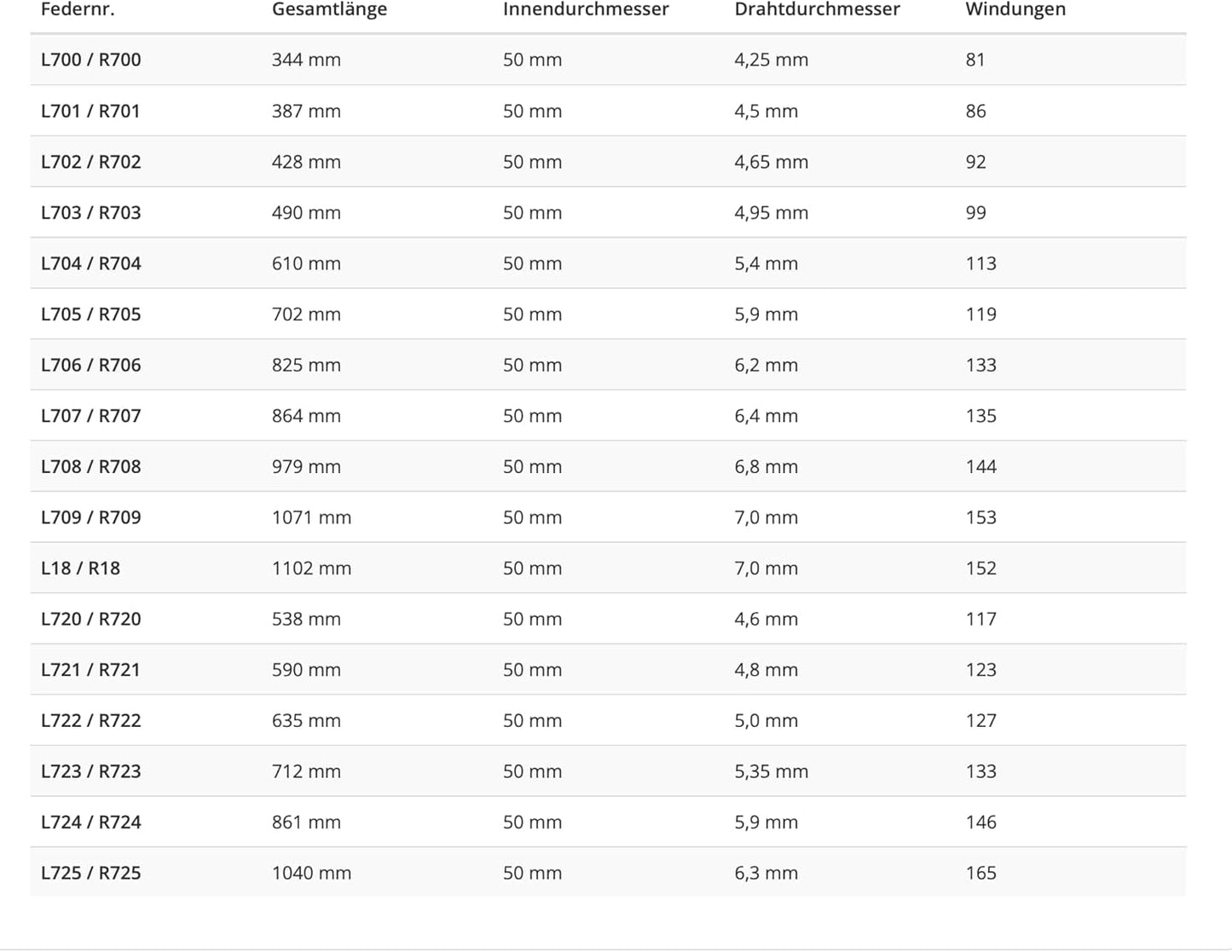The width and height of the screenshot is (1232, 952).
Task: Select the L700 / R700 spring row
Action: [608, 60]
